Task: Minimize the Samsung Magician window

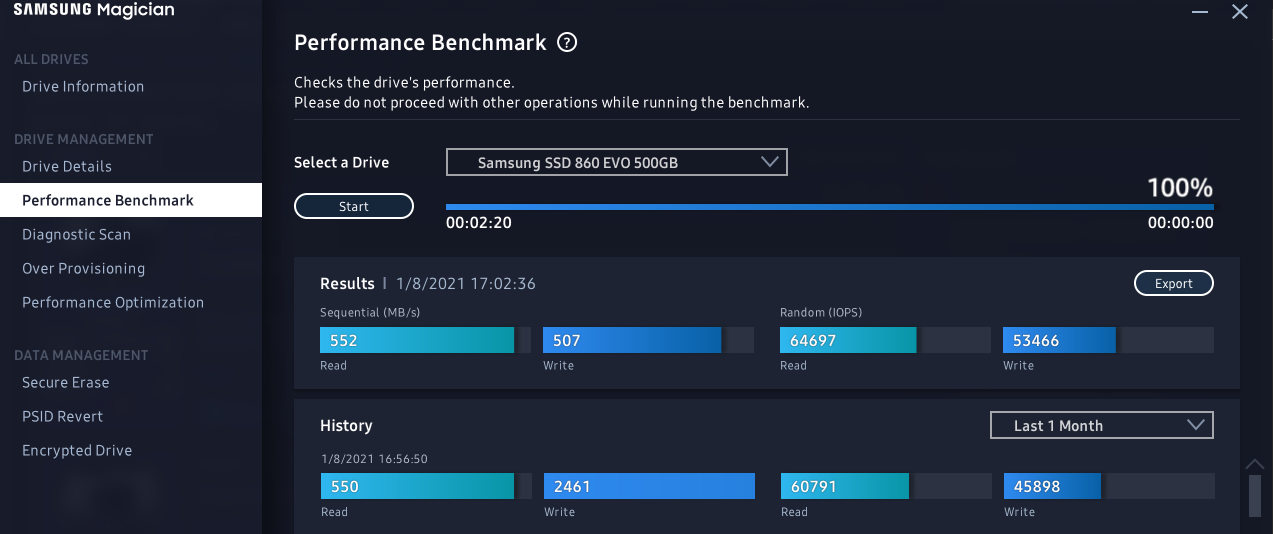Action: tap(1200, 12)
